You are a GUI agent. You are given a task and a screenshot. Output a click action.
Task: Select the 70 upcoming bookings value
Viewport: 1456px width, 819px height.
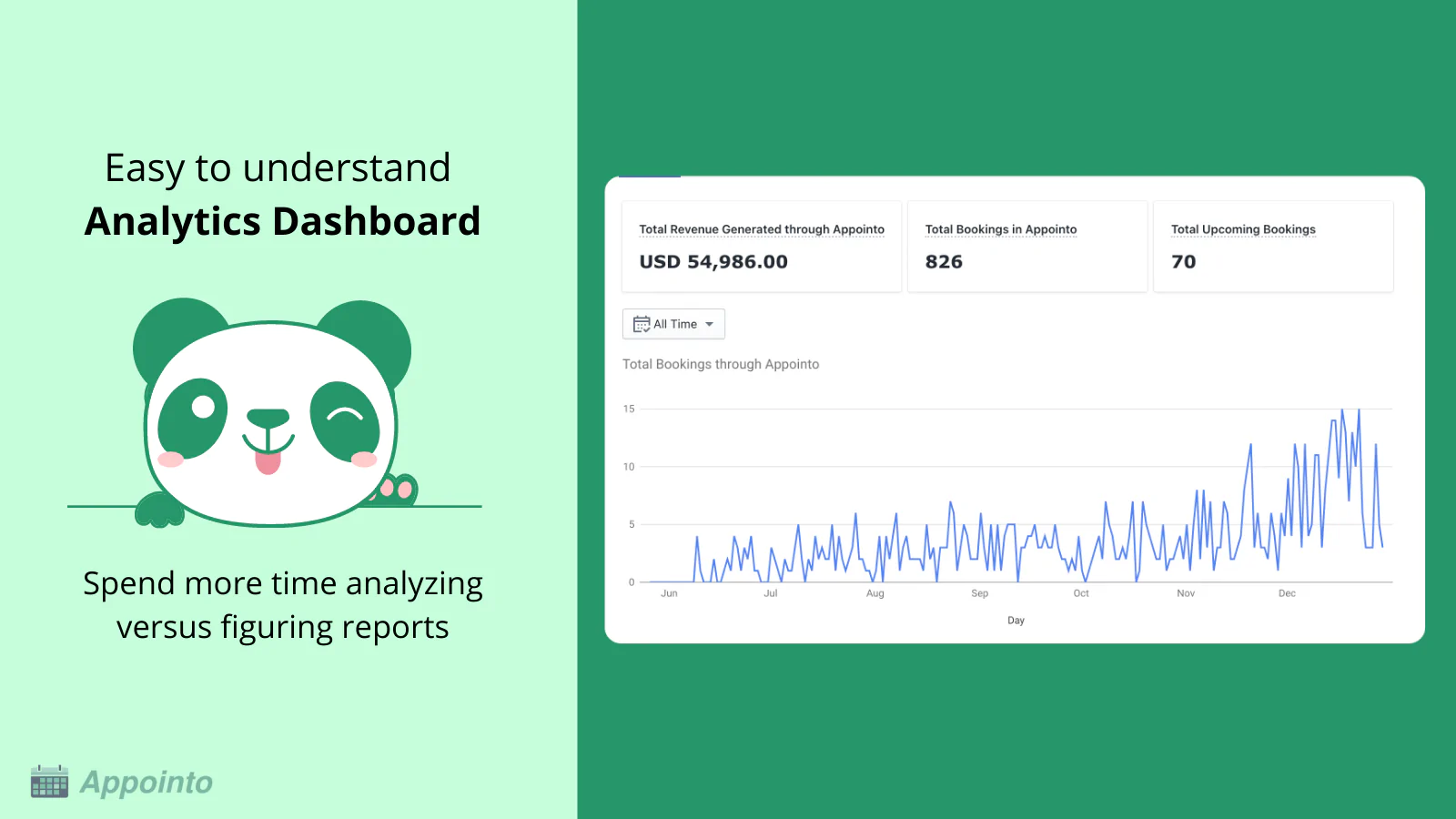1183,262
